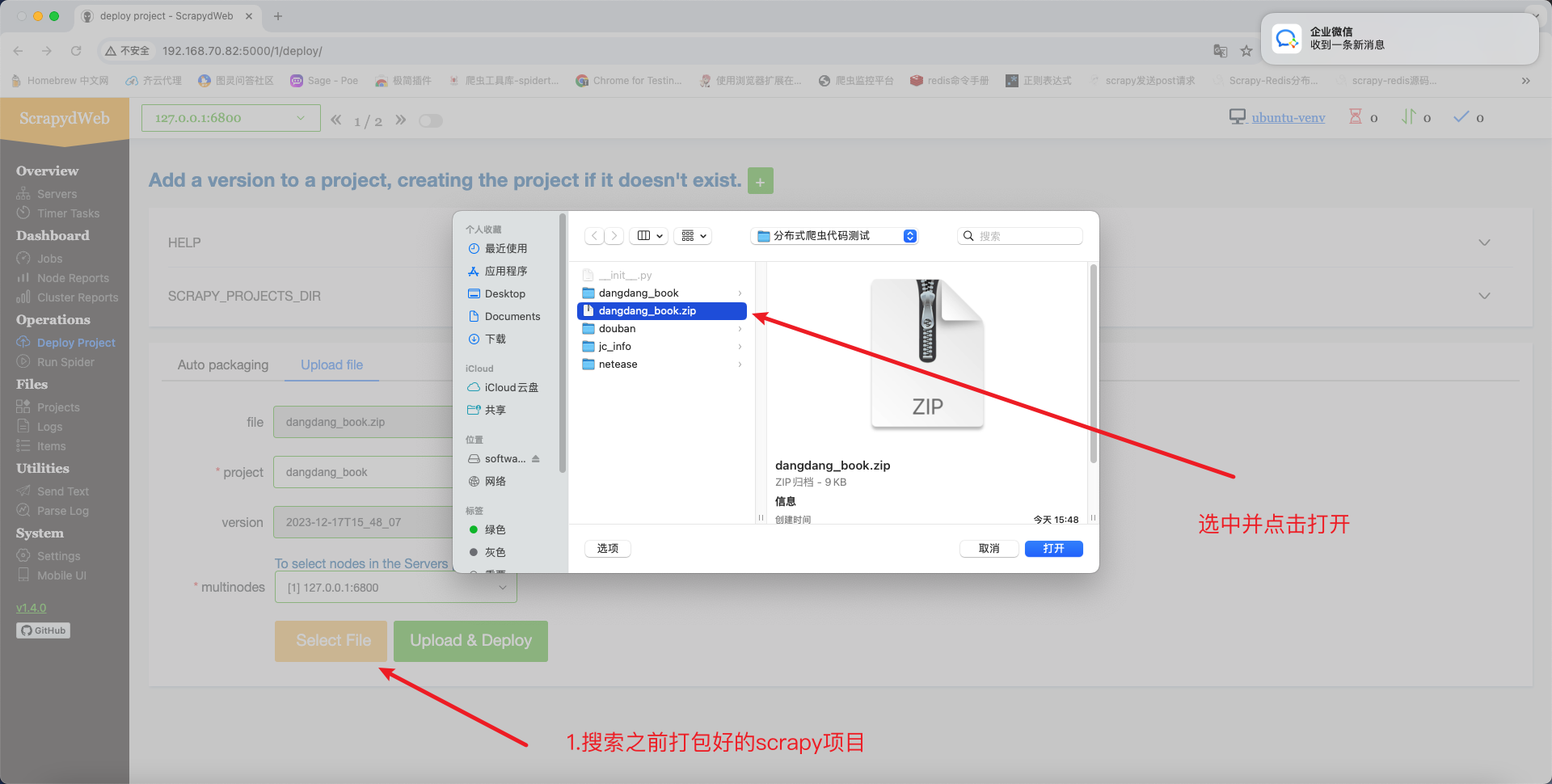Go back in file dialog history
Image resolution: width=1552 pixels, height=784 pixels.
(594, 236)
